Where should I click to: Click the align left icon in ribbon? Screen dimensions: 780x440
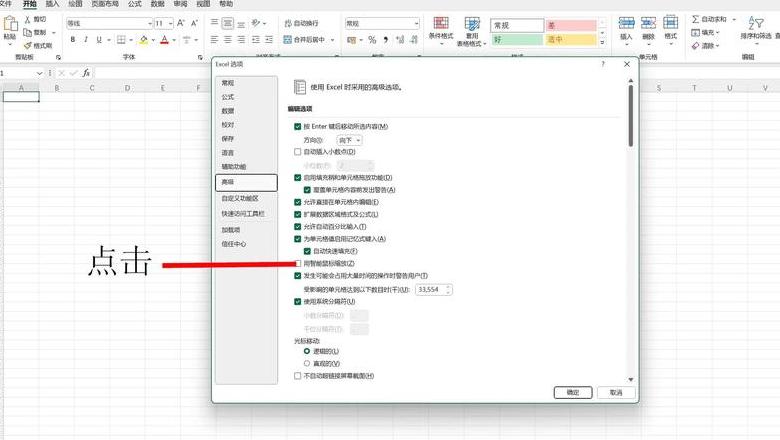point(214,39)
